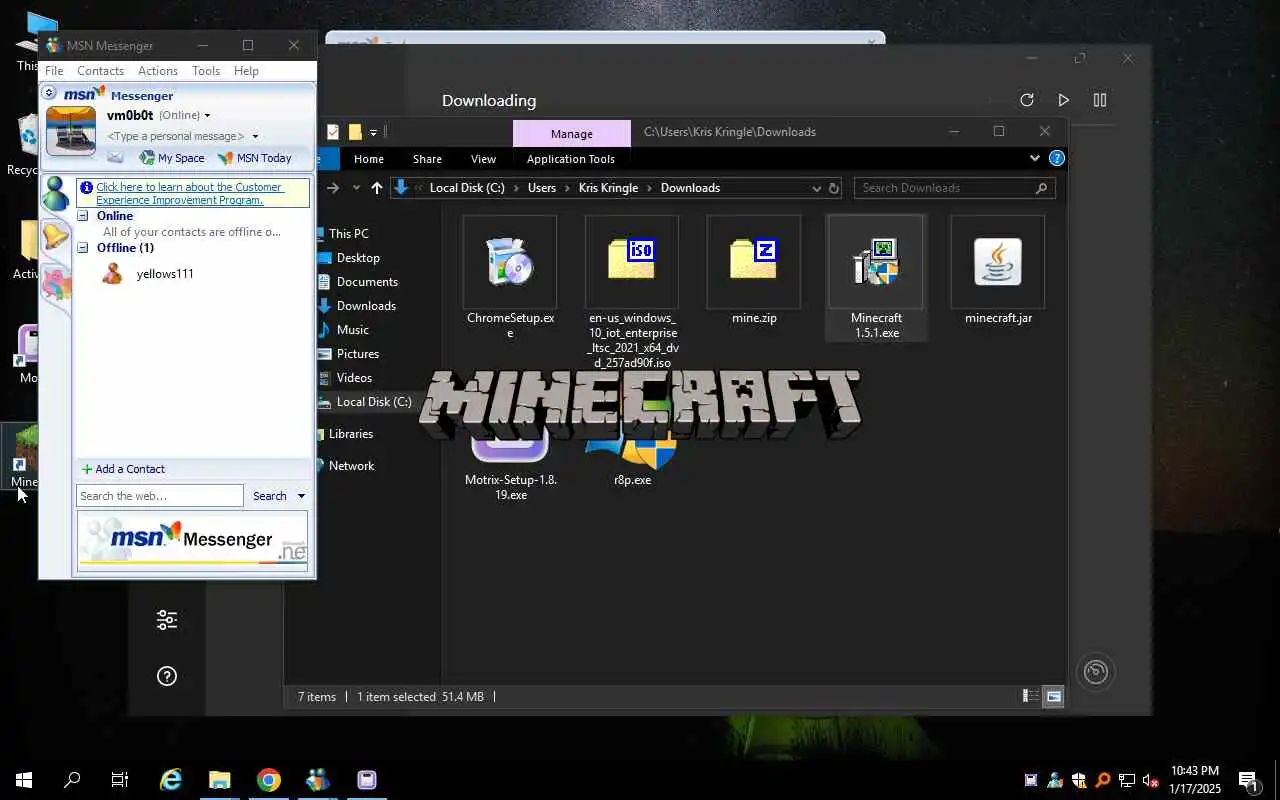Switch to the View ribbon tab
1280x800 pixels.
pyautogui.click(x=483, y=159)
